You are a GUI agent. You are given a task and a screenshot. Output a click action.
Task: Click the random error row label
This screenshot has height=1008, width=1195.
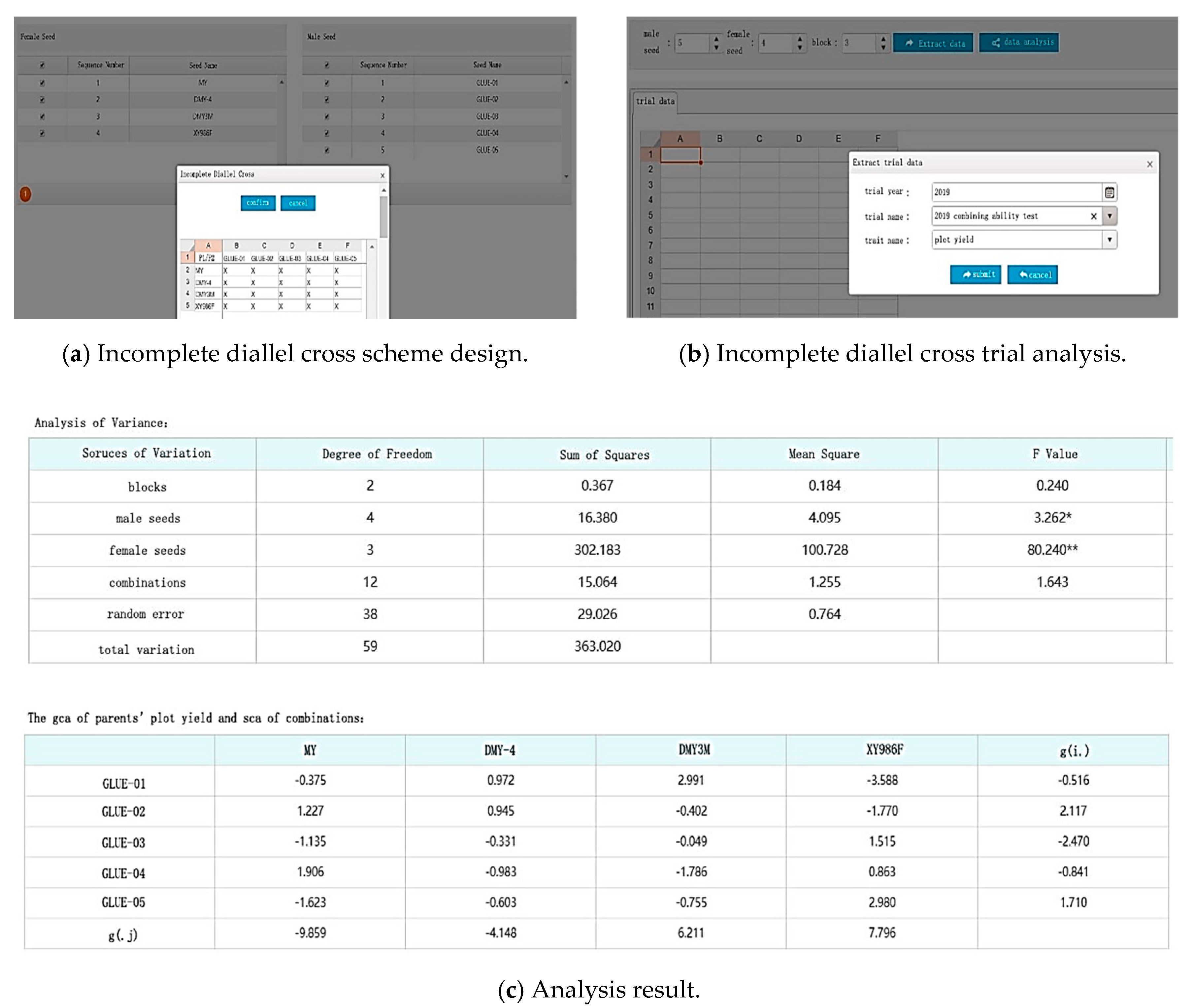click(145, 614)
